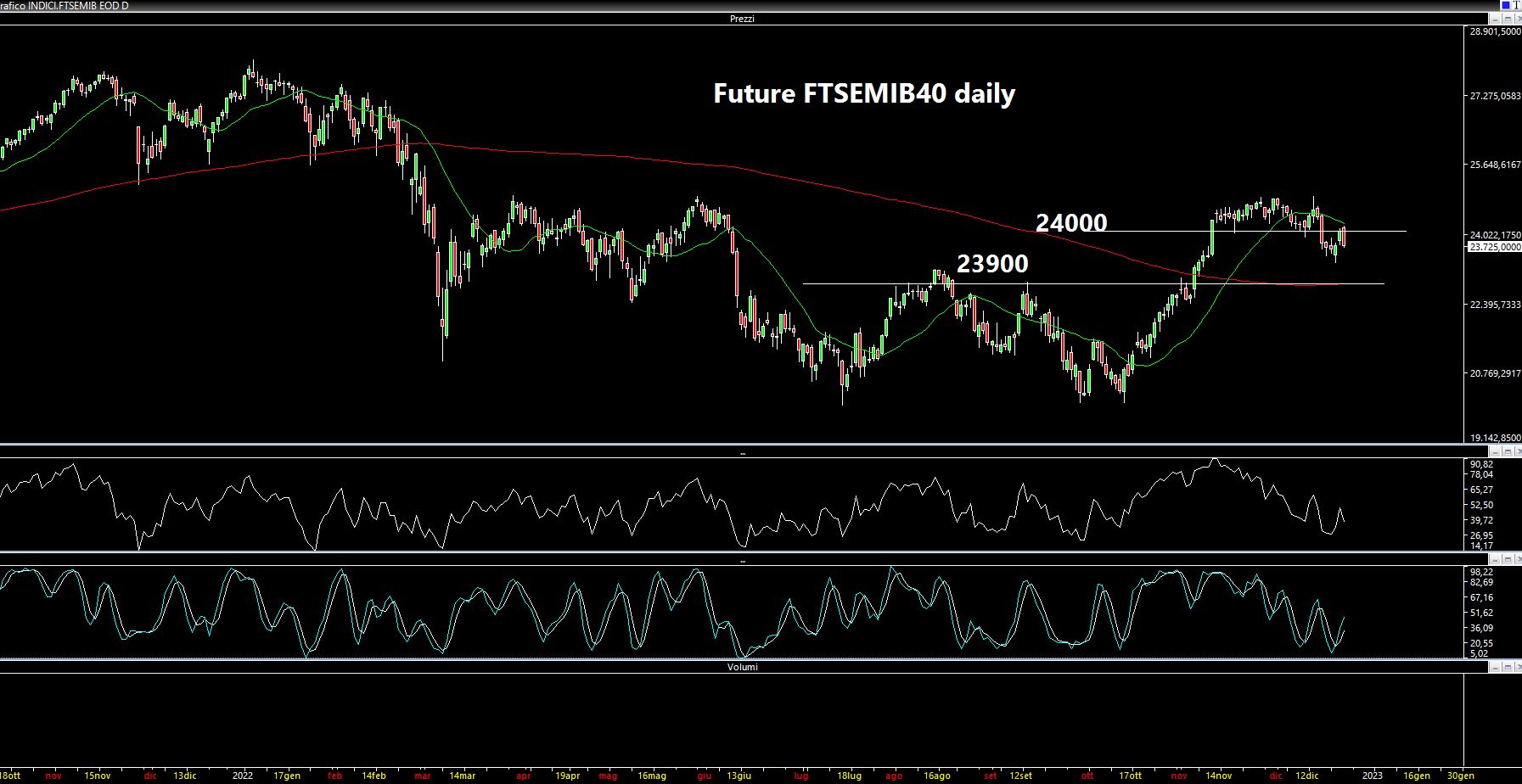Click the current price tag 23.725,0000
This screenshot has width=1522, height=784.
click(x=1495, y=247)
